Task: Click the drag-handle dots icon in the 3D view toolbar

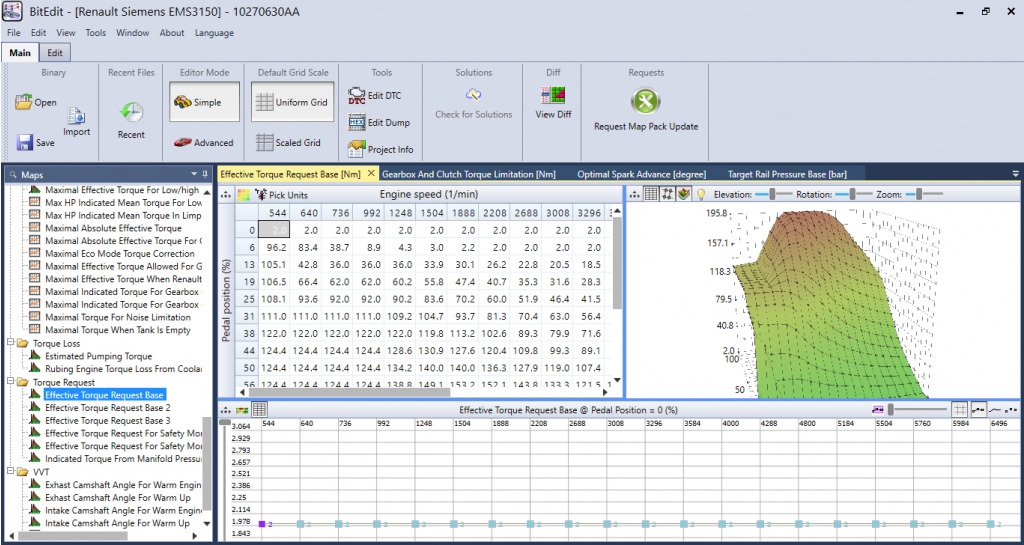Action: 634,195
